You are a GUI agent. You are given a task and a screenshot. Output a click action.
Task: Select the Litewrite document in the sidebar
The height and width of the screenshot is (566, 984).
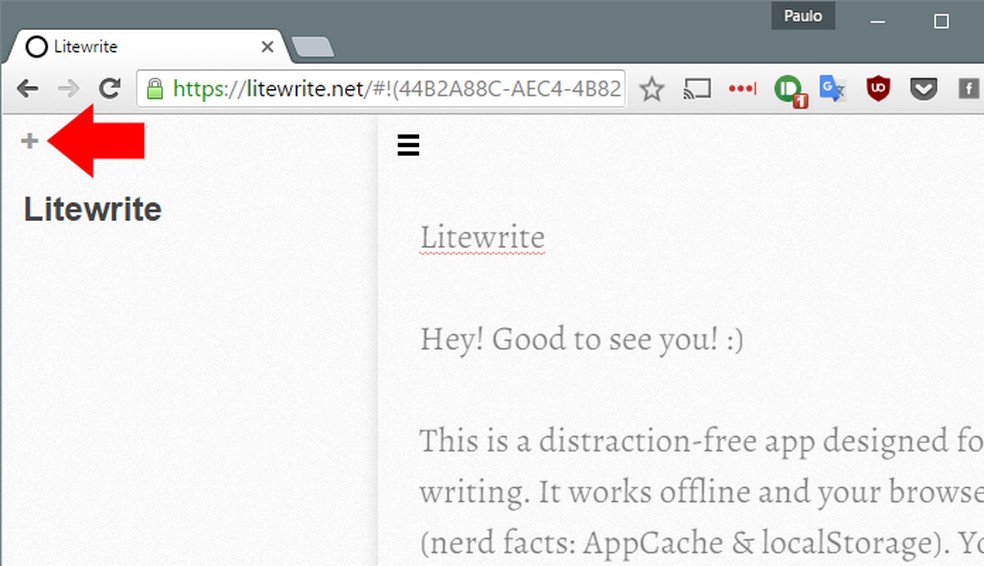[92, 209]
